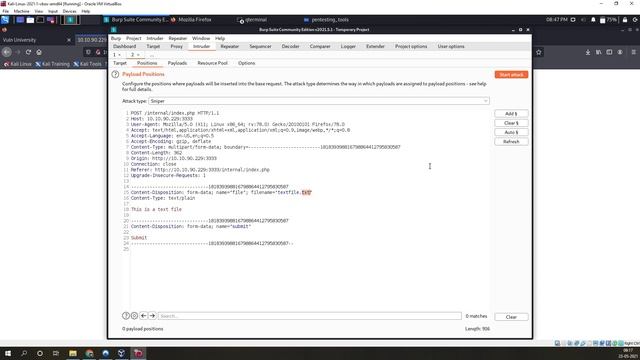The width and height of the screenshot is (640, 360).
Task: Open Kali applications menu dragon icon
Action: point(5,20)
